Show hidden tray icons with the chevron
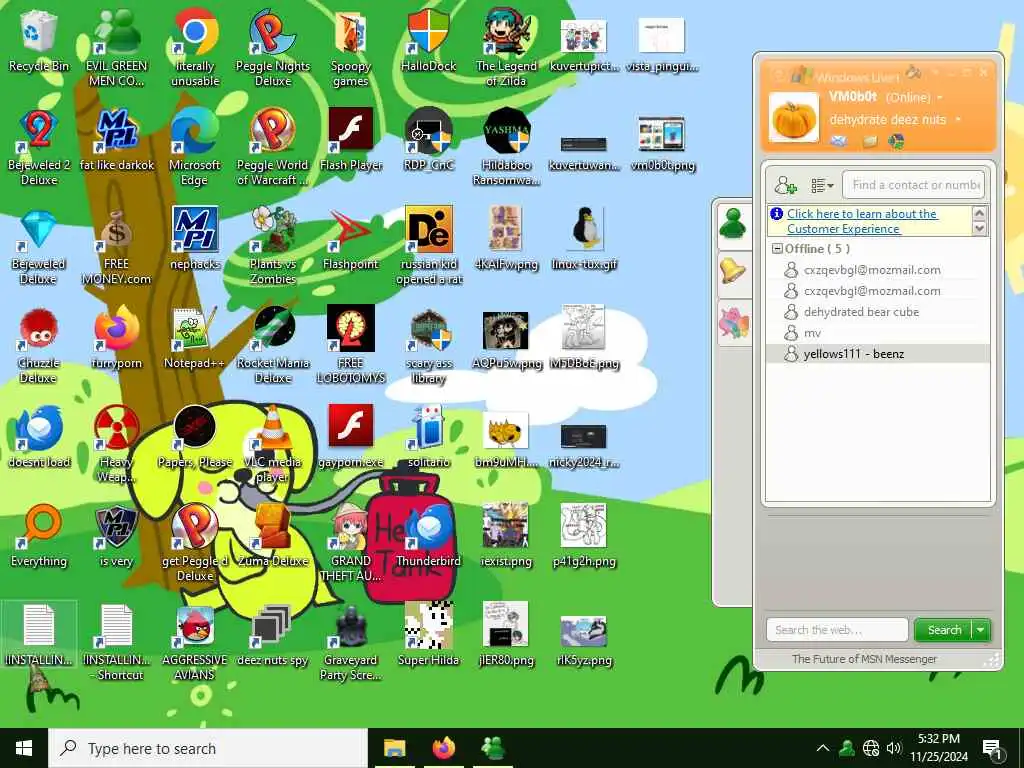The height and width of the screenshot is (768, 1024). tap(823, 748)
